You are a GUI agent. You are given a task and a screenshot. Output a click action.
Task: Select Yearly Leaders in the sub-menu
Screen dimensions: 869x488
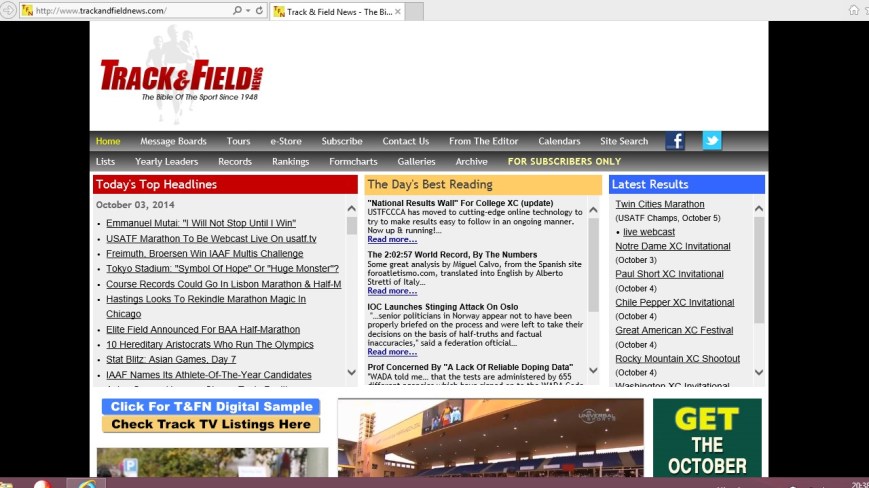click(166, 162)
